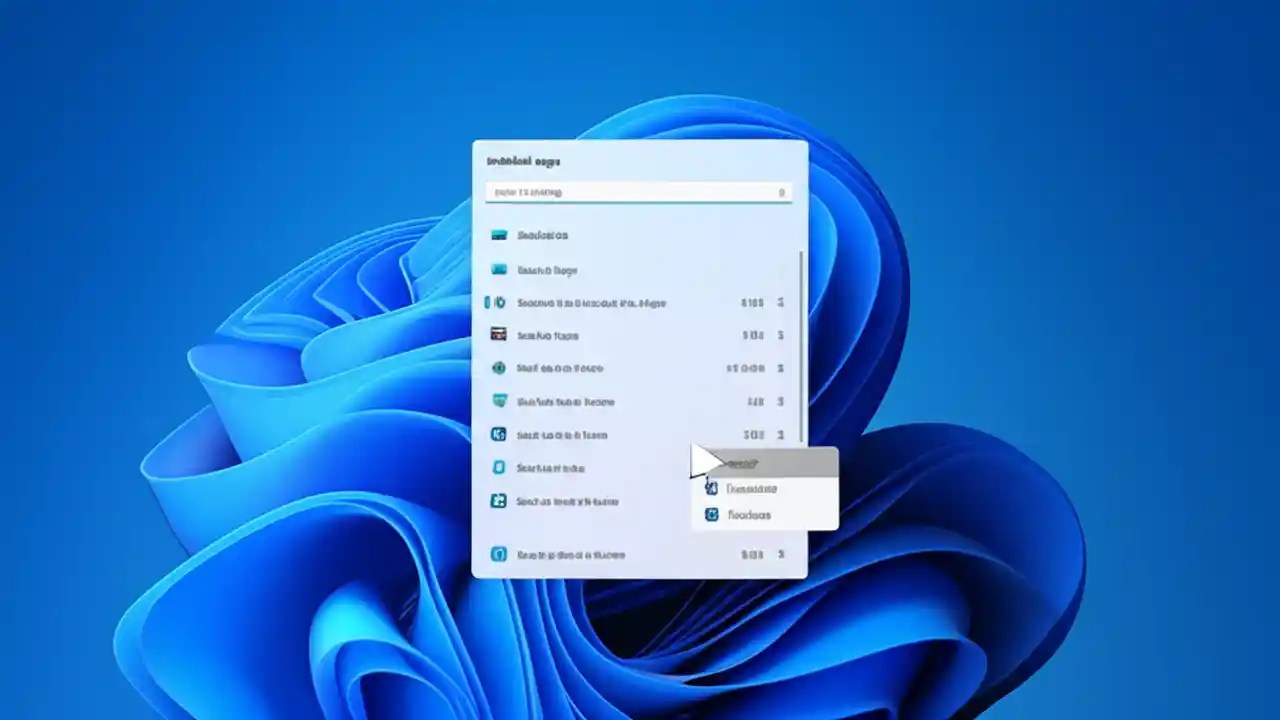The height and width of the screenshot is (720, 1280).
Task: Choose the second context menu entry with dark icon
Action: [752, 488]
